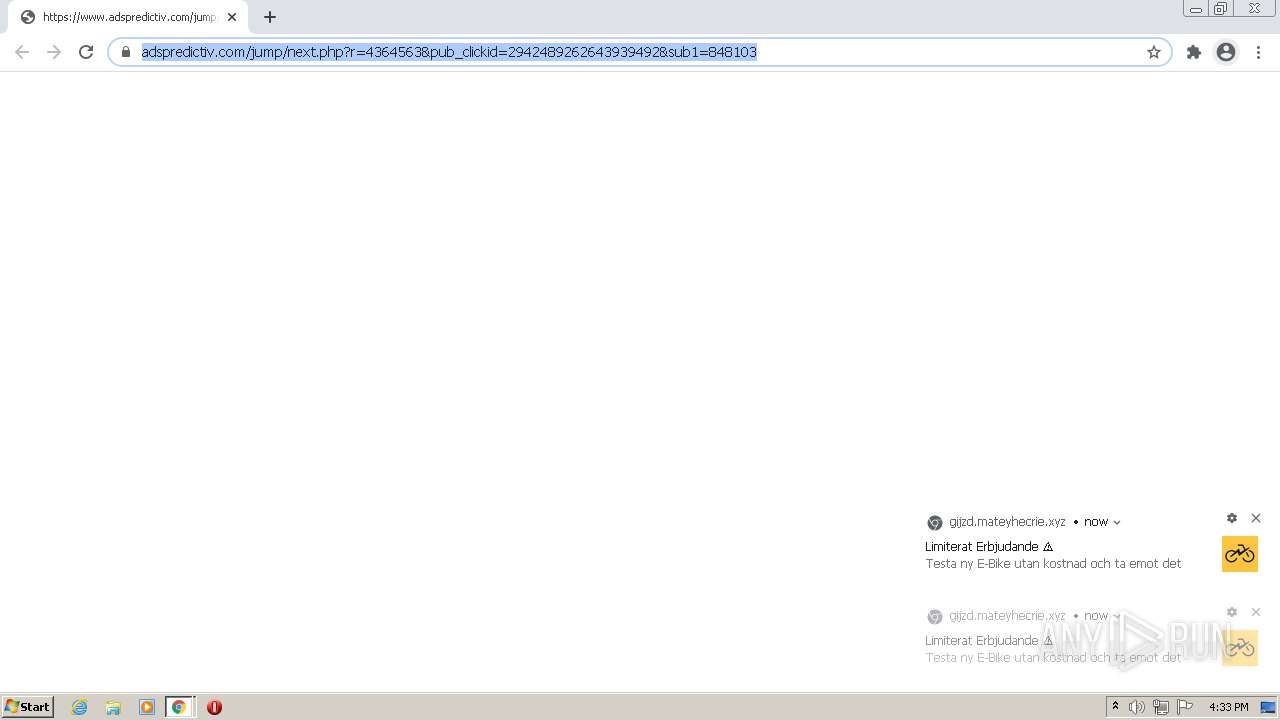This screenshot has width=1280, height=720.
Task: Dismiss the first E-Bike notification
Action: pos(1256,518)
